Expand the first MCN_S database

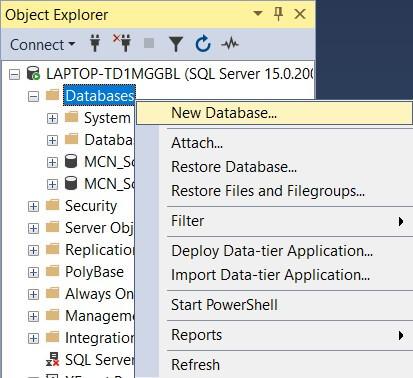(x=52, y=162)
